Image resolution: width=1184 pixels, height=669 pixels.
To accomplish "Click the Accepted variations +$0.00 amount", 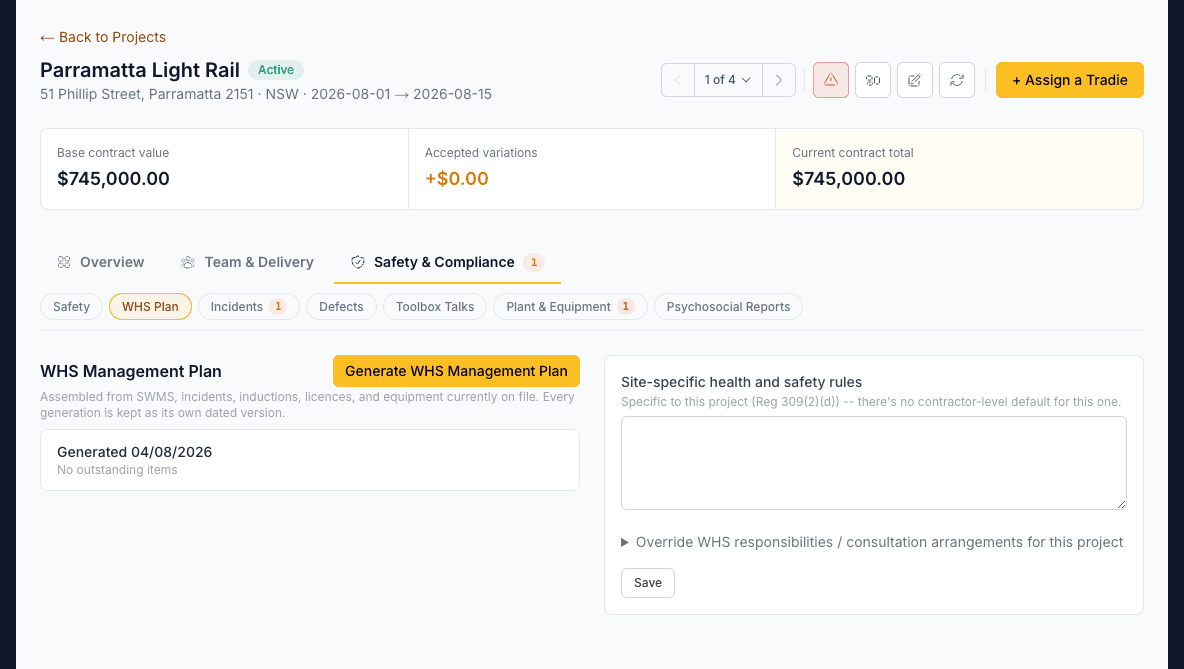I will tap(457, 178).
